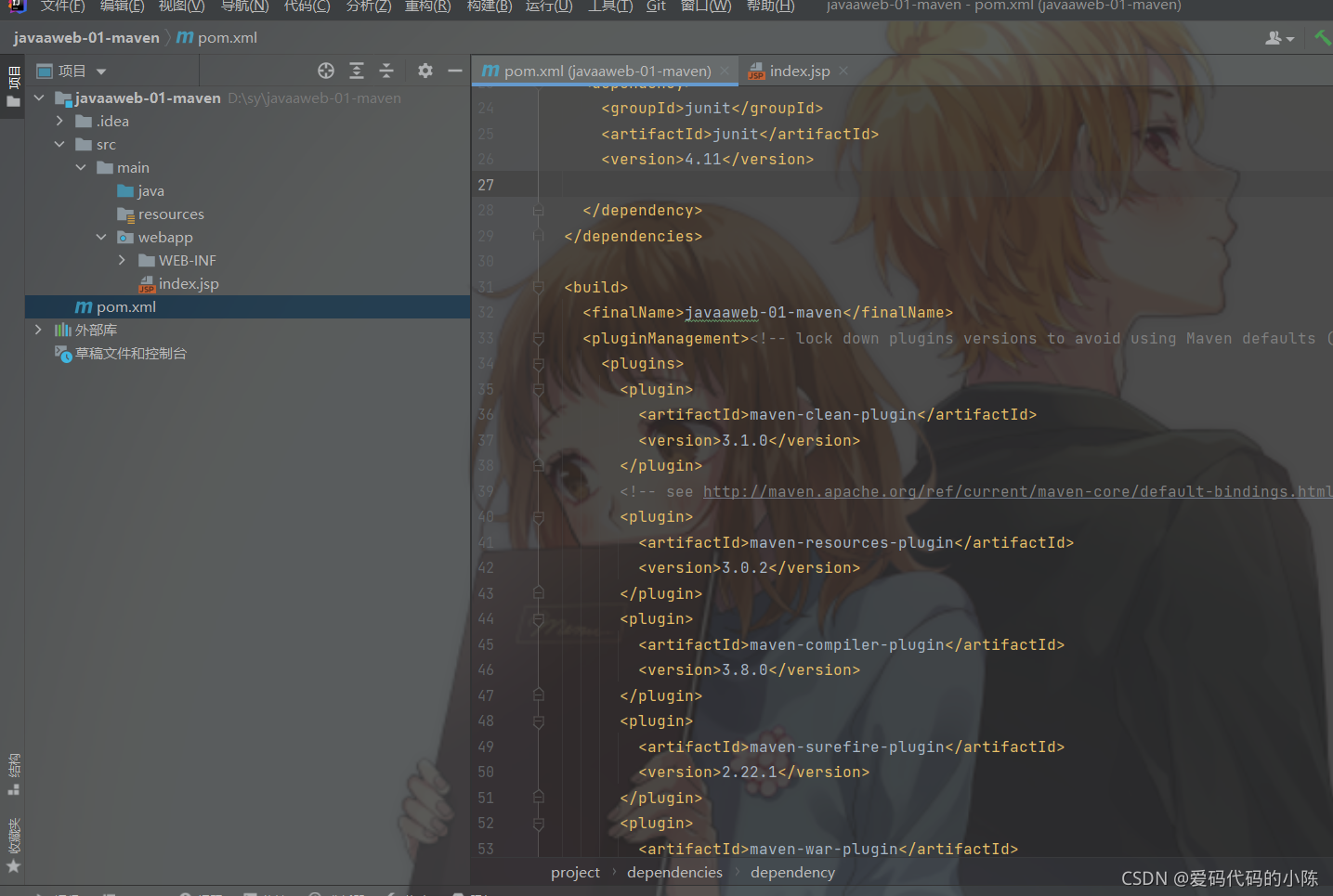Select scratches and consoles (草稿文件和控制台)

click(x=121, y=353)
